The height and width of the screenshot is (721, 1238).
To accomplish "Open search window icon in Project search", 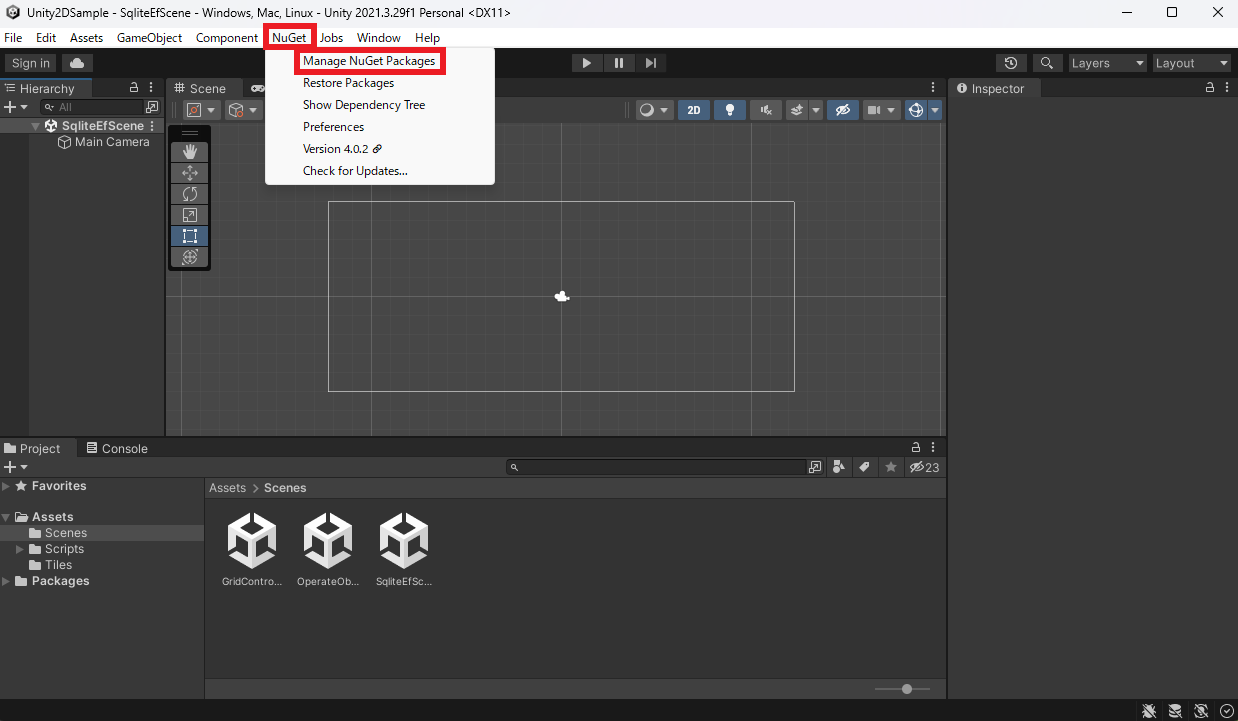I will 815,467.
